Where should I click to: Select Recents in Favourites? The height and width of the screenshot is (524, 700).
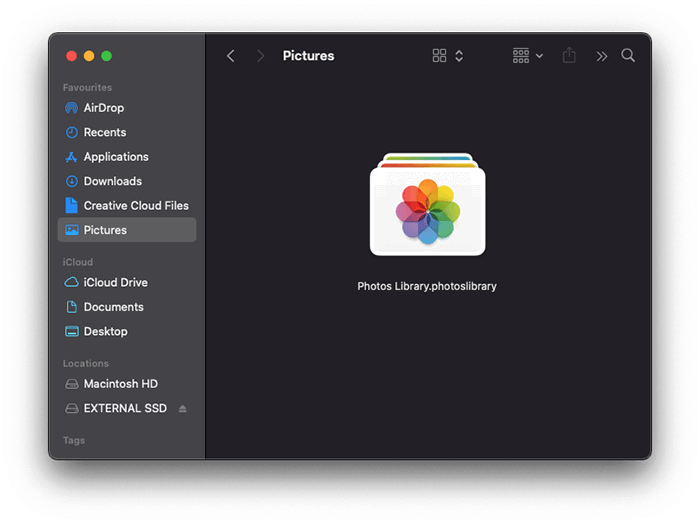tap(127, 133)
